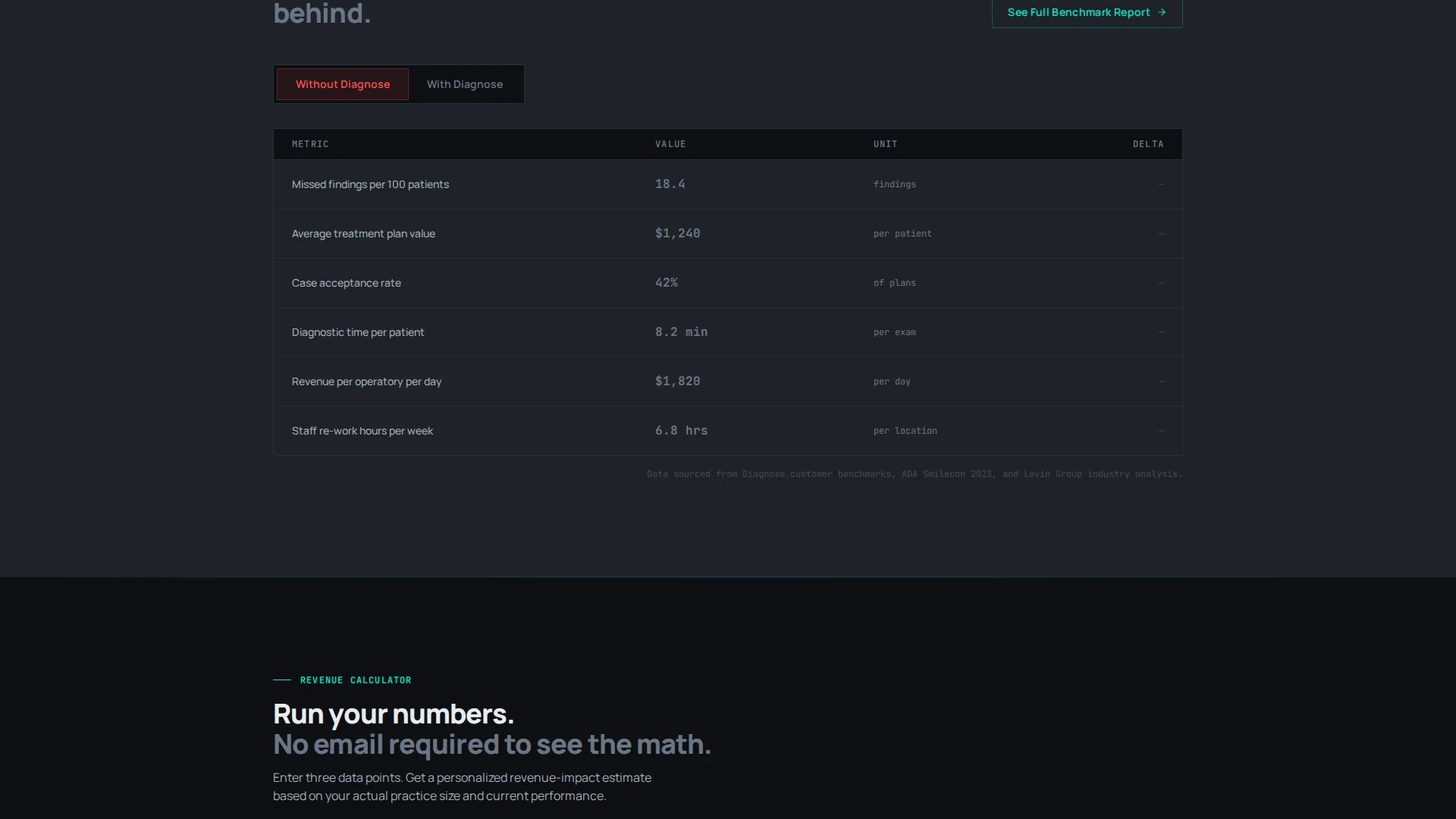The width and height of the screenshot is (1456, 819).
Task: Select the Case acceptance rate row label
Action: point(347,283)
